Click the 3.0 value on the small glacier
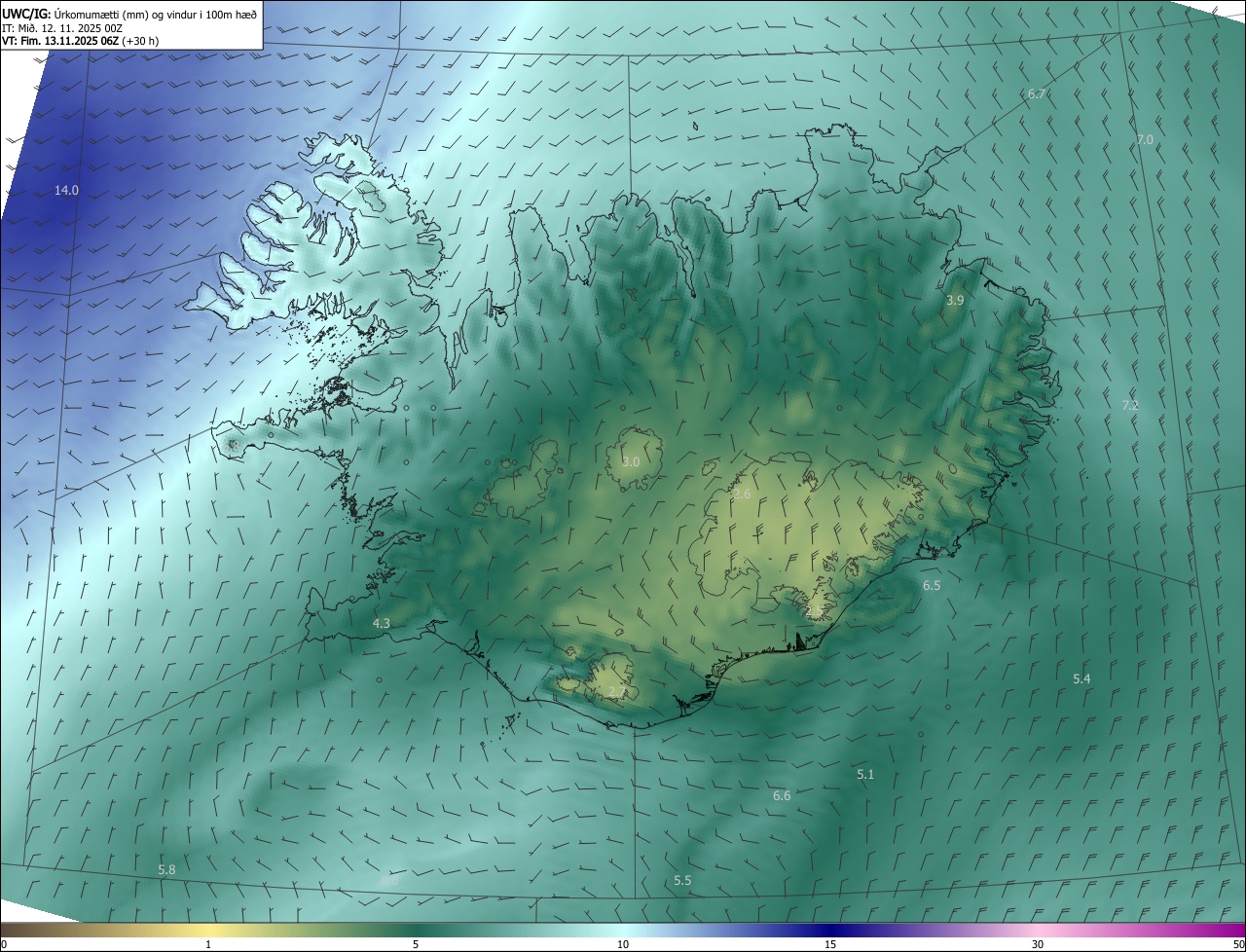The height and width of the screenshot is (952, 1246). [631, 461]
